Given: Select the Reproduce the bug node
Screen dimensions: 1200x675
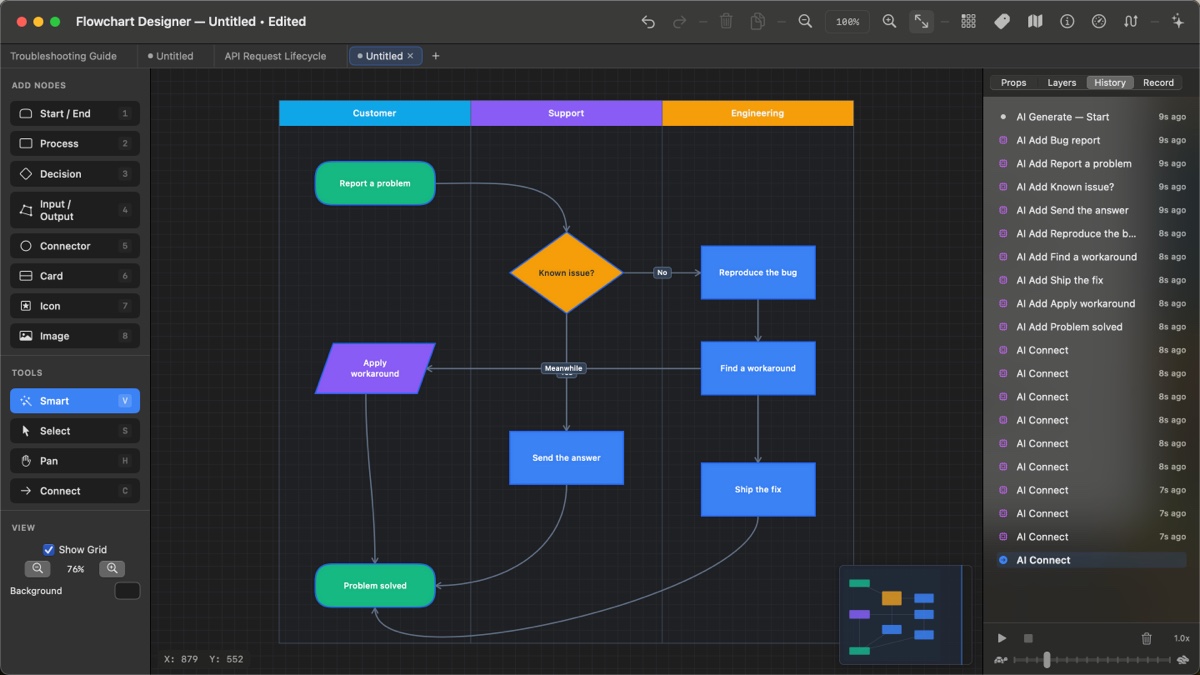Looking at the screenshot, I should coord(758,273).
